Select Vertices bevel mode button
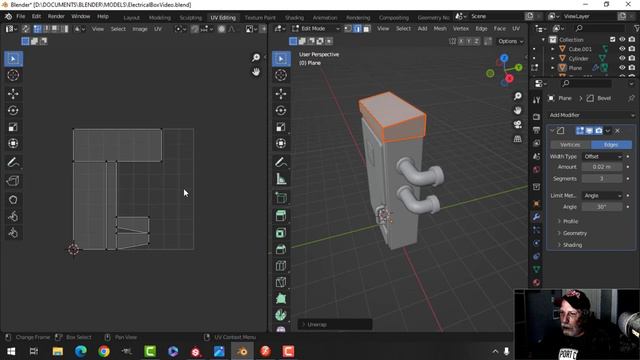This screenshot has width=640, height=360. pyautogui.click(x=570, y=144)
